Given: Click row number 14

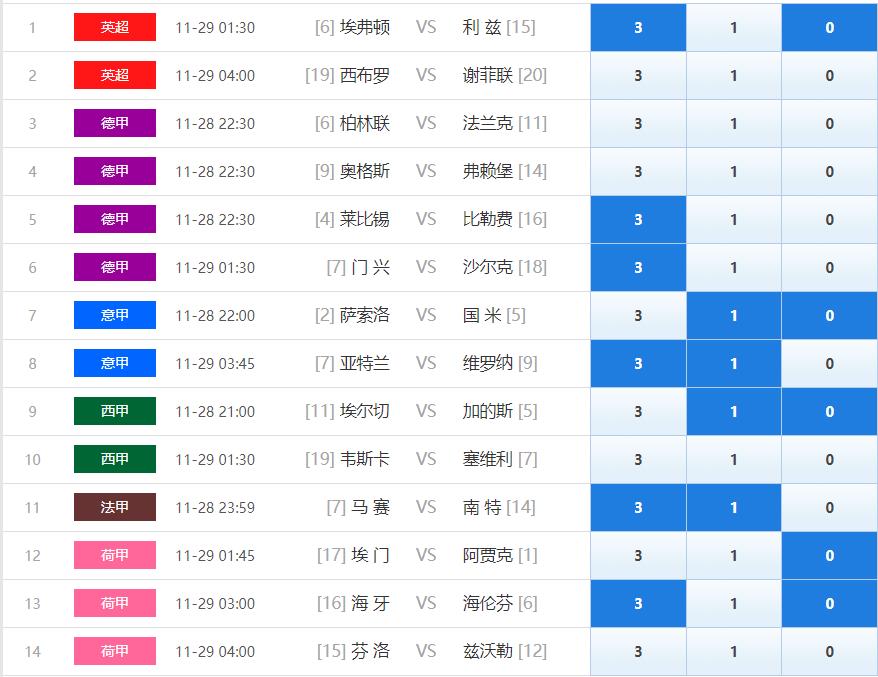Looking at the screenshot, I should point(32,652).
